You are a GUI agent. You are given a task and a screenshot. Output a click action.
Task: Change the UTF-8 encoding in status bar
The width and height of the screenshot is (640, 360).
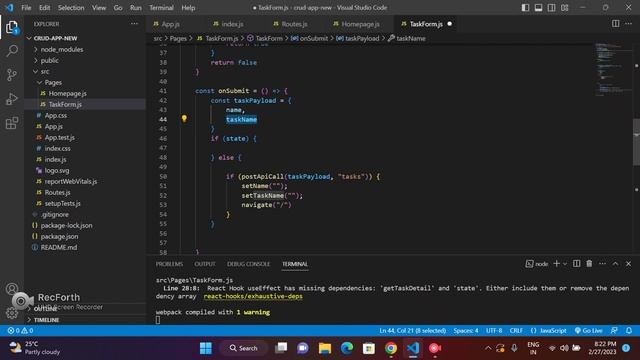pyautogui.click(x=494, y=331)
